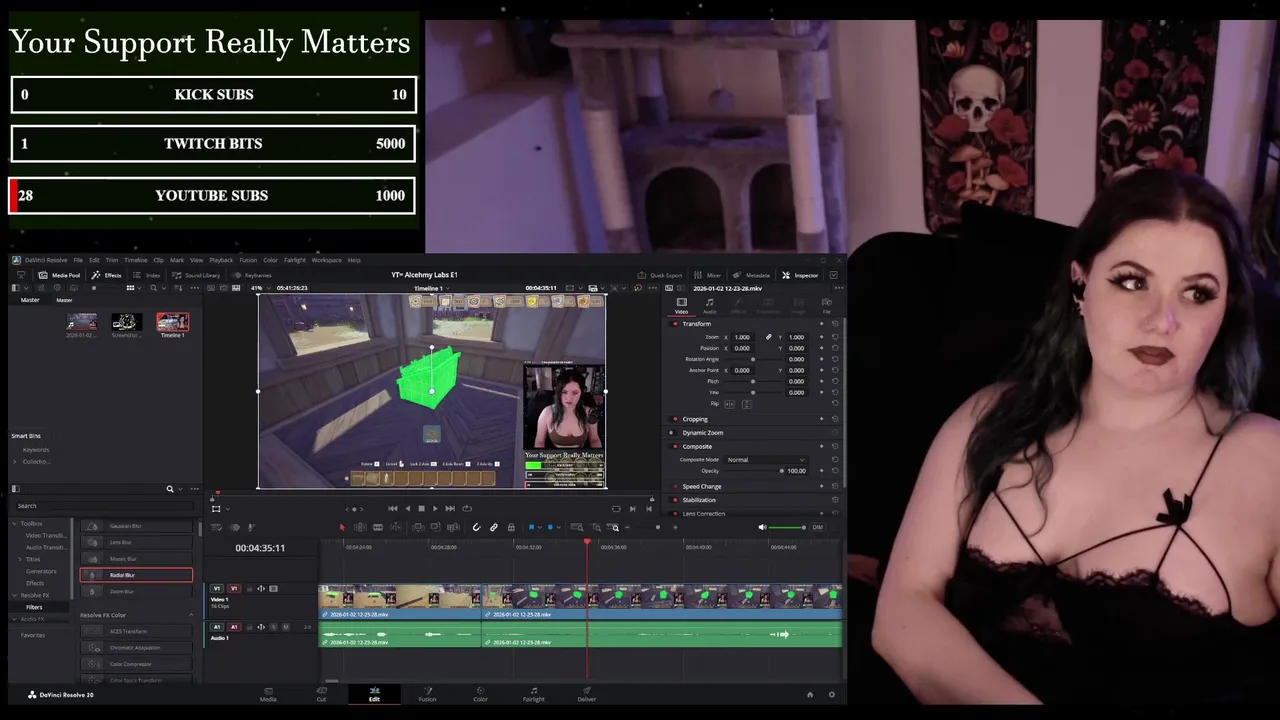Open the File menu
Image resolution: width=1280 pixels, height=720 pixels.
78,260
